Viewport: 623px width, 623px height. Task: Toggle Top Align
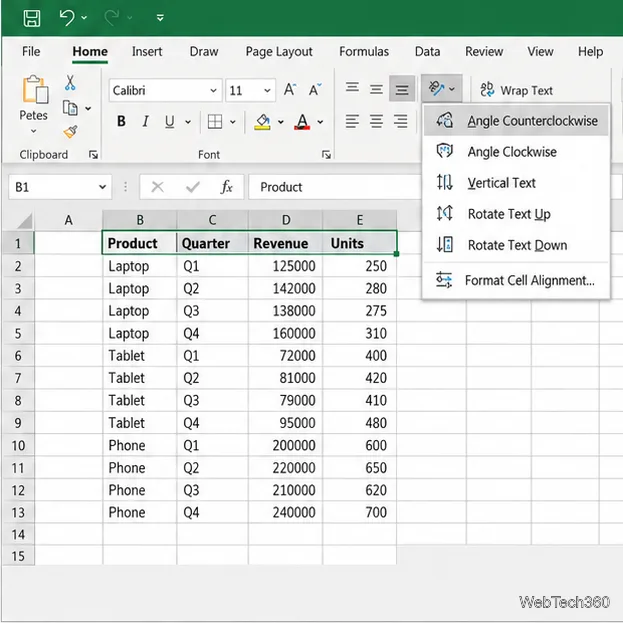[352, 88]
